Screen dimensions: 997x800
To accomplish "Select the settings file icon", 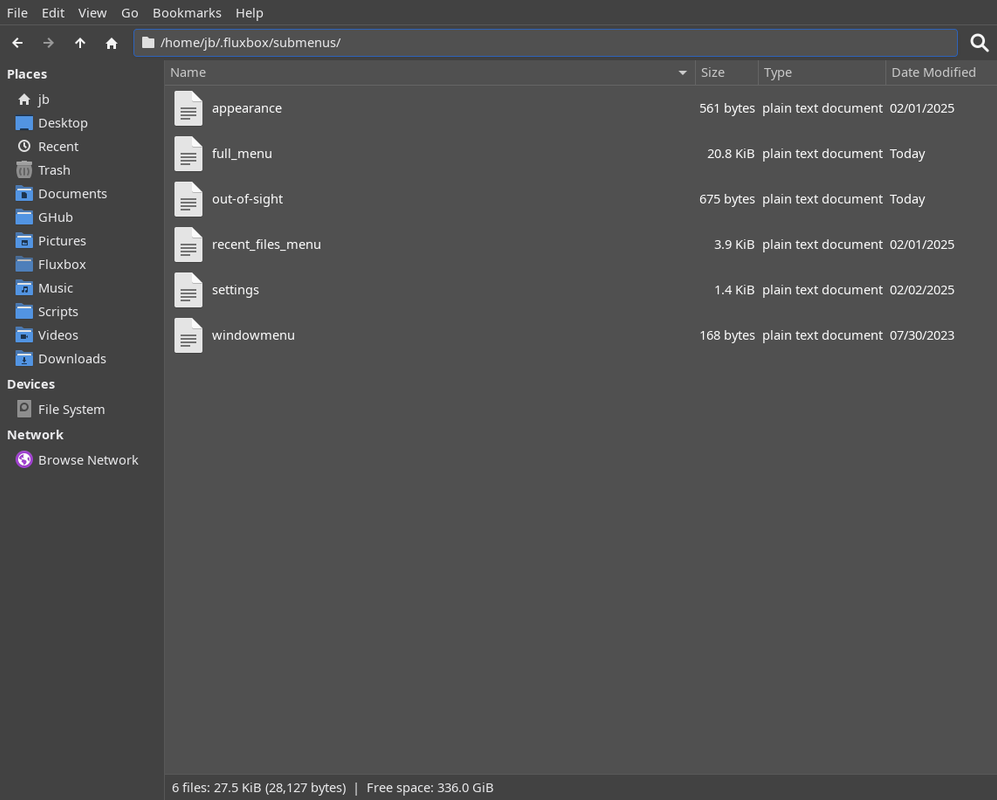I will tap(188, 290).
